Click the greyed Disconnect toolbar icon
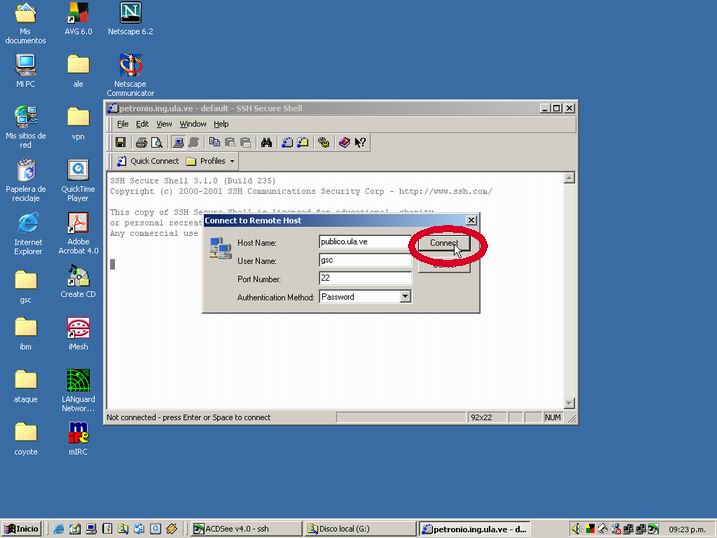This screenshot has width=717, height=538. point(193,143)
